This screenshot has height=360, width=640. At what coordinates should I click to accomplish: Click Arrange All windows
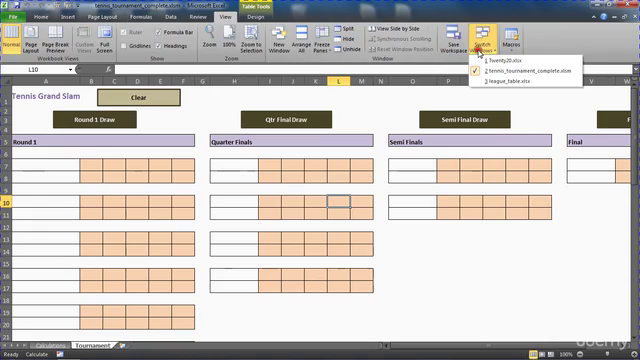point(302,39)
